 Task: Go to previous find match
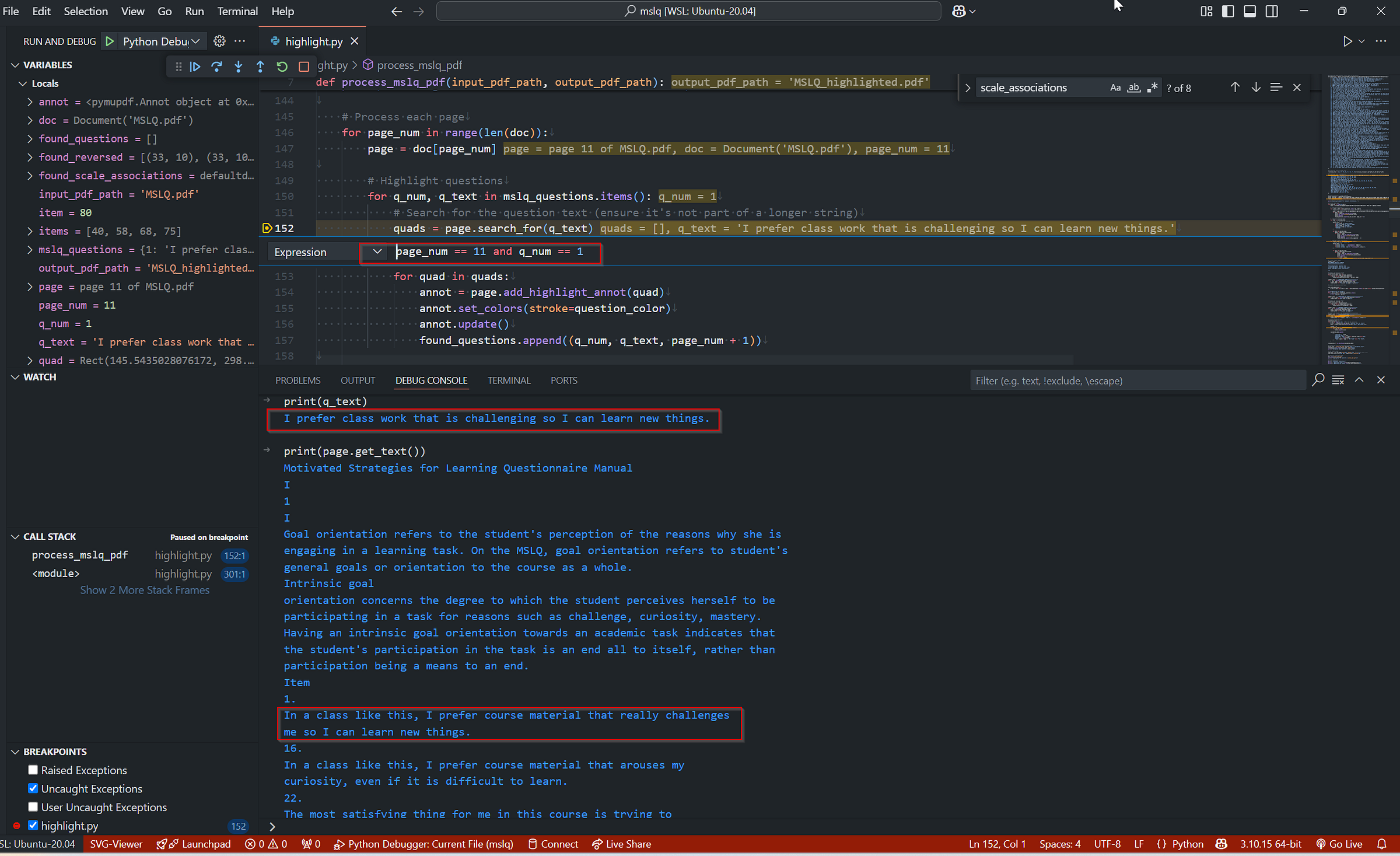[x=1235, y=88]
